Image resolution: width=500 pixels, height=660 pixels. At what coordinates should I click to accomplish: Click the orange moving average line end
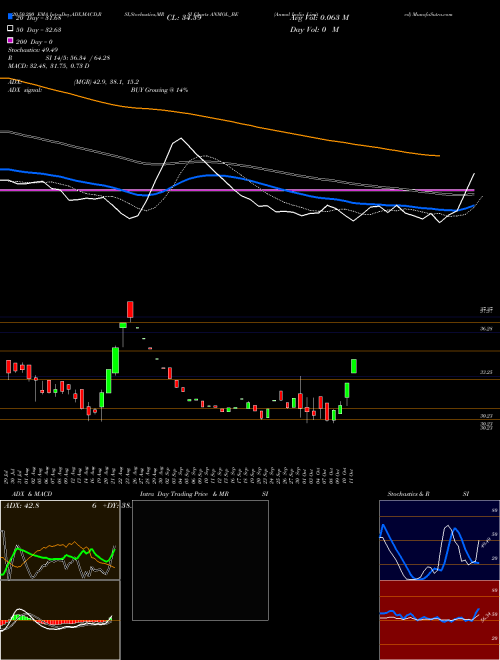click(x=438, y=156)
